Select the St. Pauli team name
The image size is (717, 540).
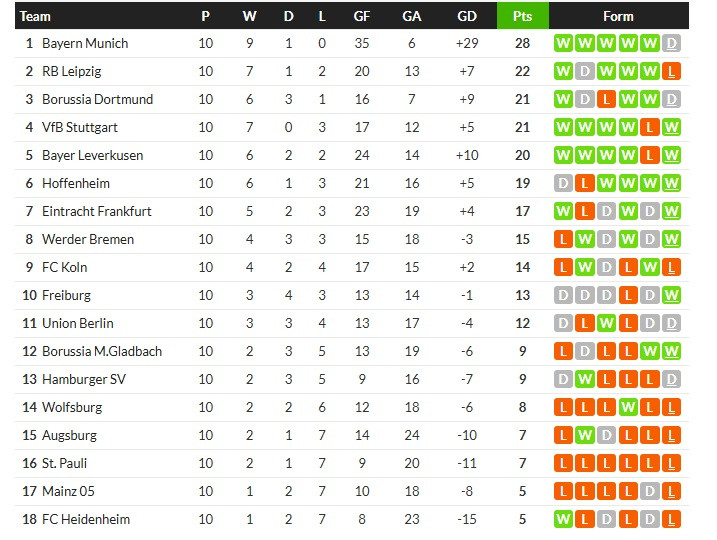tap(66, 463)
